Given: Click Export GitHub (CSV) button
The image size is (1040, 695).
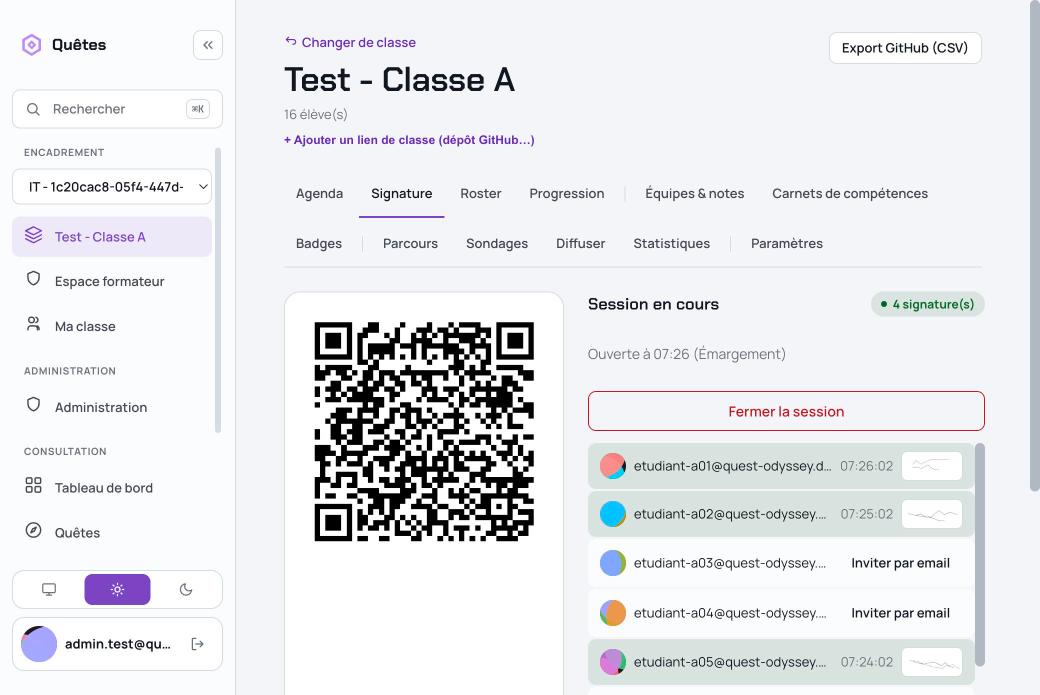Looking at the screenshot, I should click(905, 48).
